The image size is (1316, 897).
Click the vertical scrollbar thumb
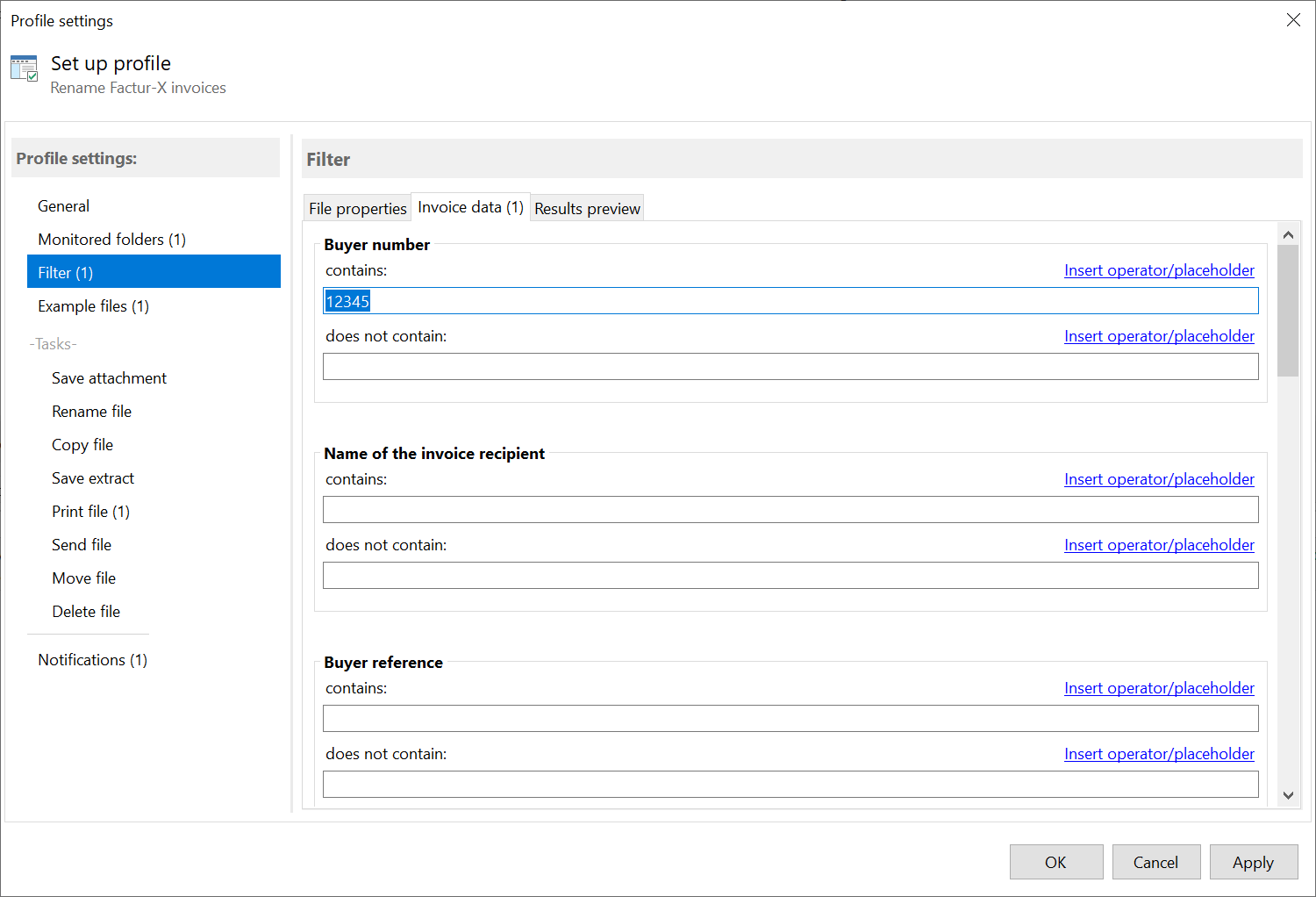(1288, 311)
